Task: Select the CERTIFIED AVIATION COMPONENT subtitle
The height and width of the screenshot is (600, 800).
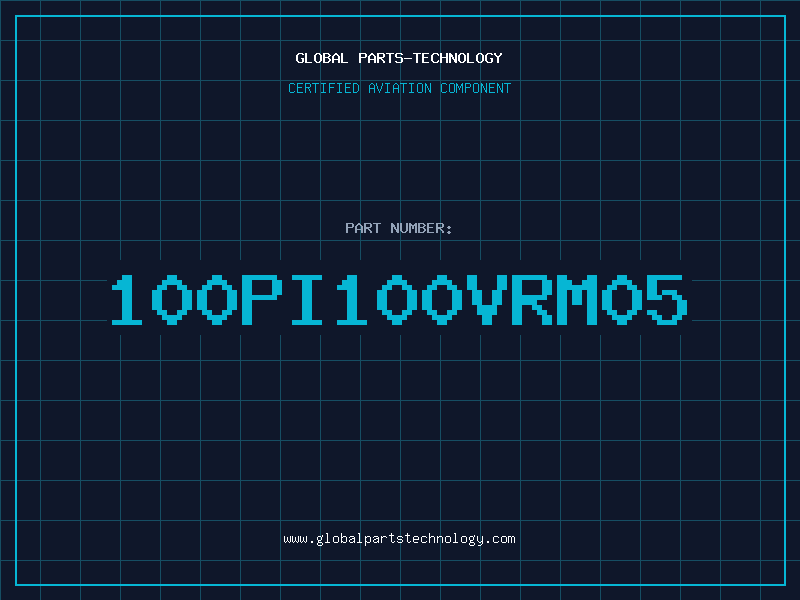Action: 399,88
